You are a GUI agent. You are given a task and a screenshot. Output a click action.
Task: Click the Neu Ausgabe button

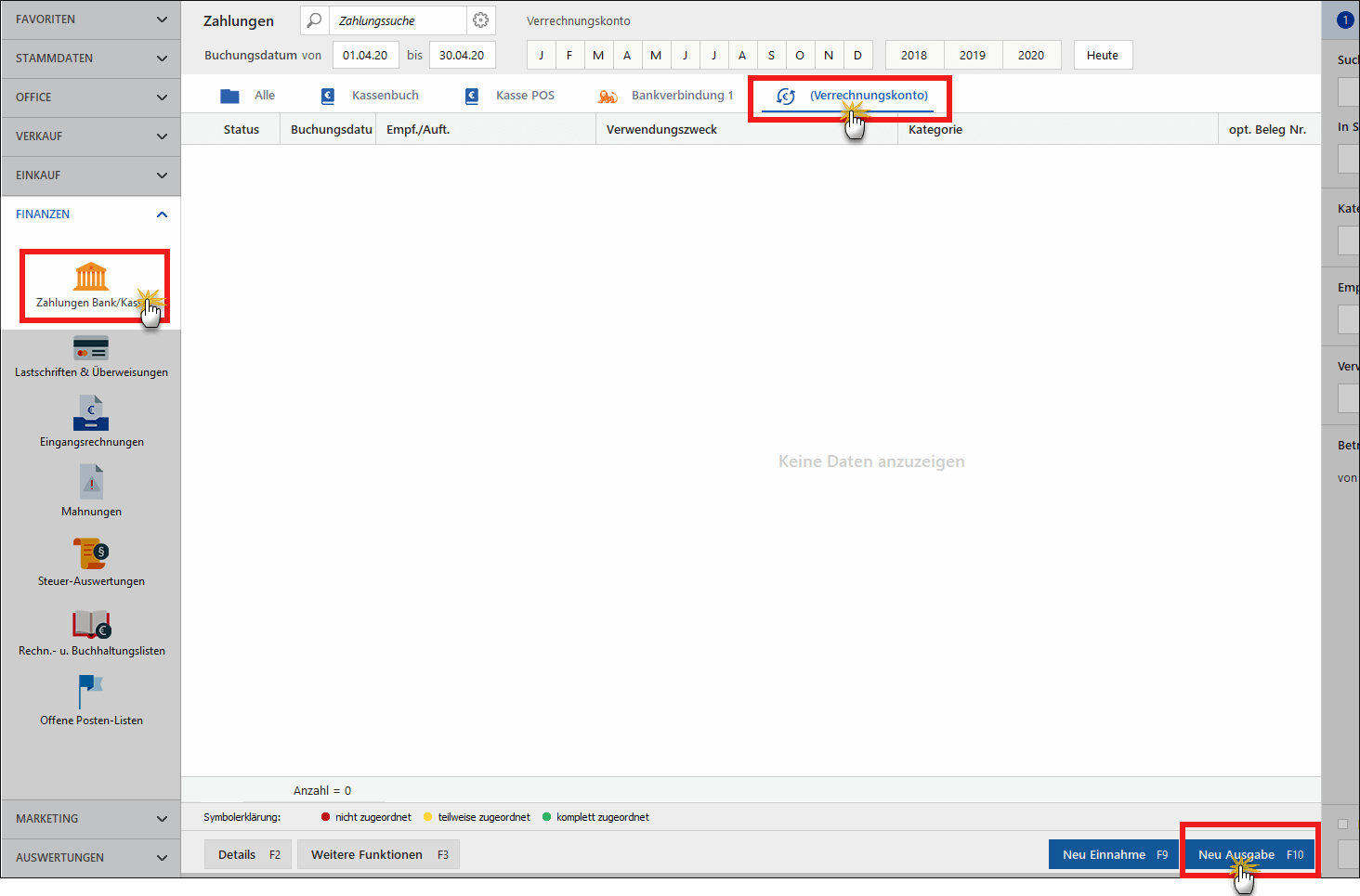pos(1250,854)
